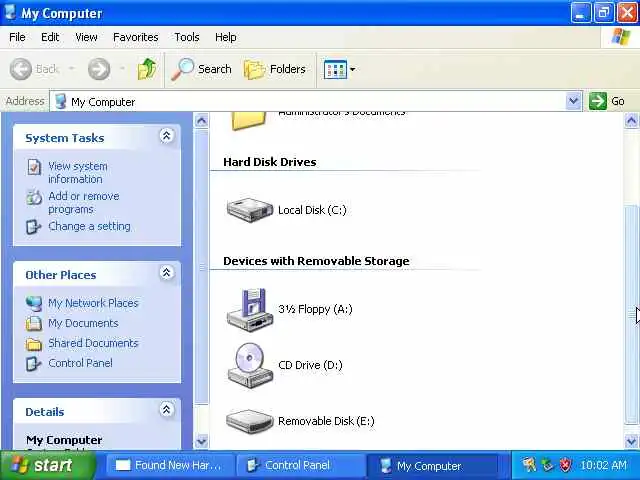Screen dimensions: 640x480
Task: Click the 3½ Floppy (A:) label
Action: click(x=315, y=309)
